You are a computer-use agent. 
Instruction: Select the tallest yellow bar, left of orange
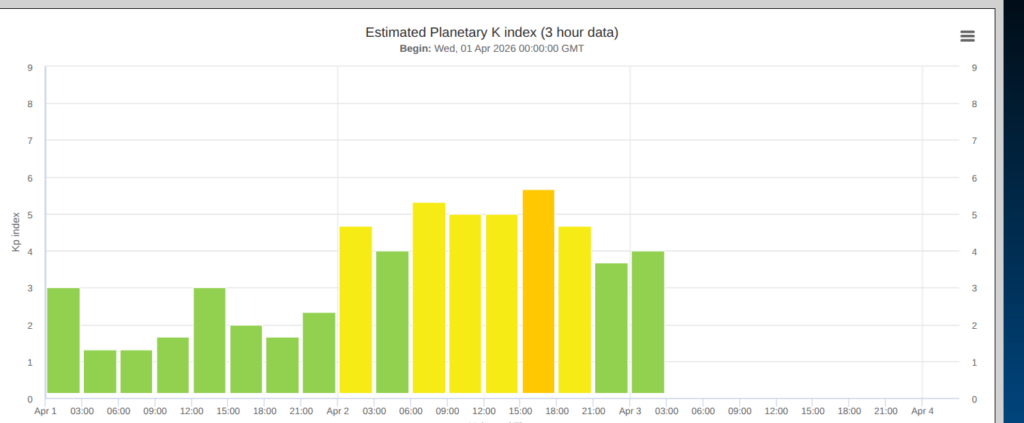tap(429, 298)
